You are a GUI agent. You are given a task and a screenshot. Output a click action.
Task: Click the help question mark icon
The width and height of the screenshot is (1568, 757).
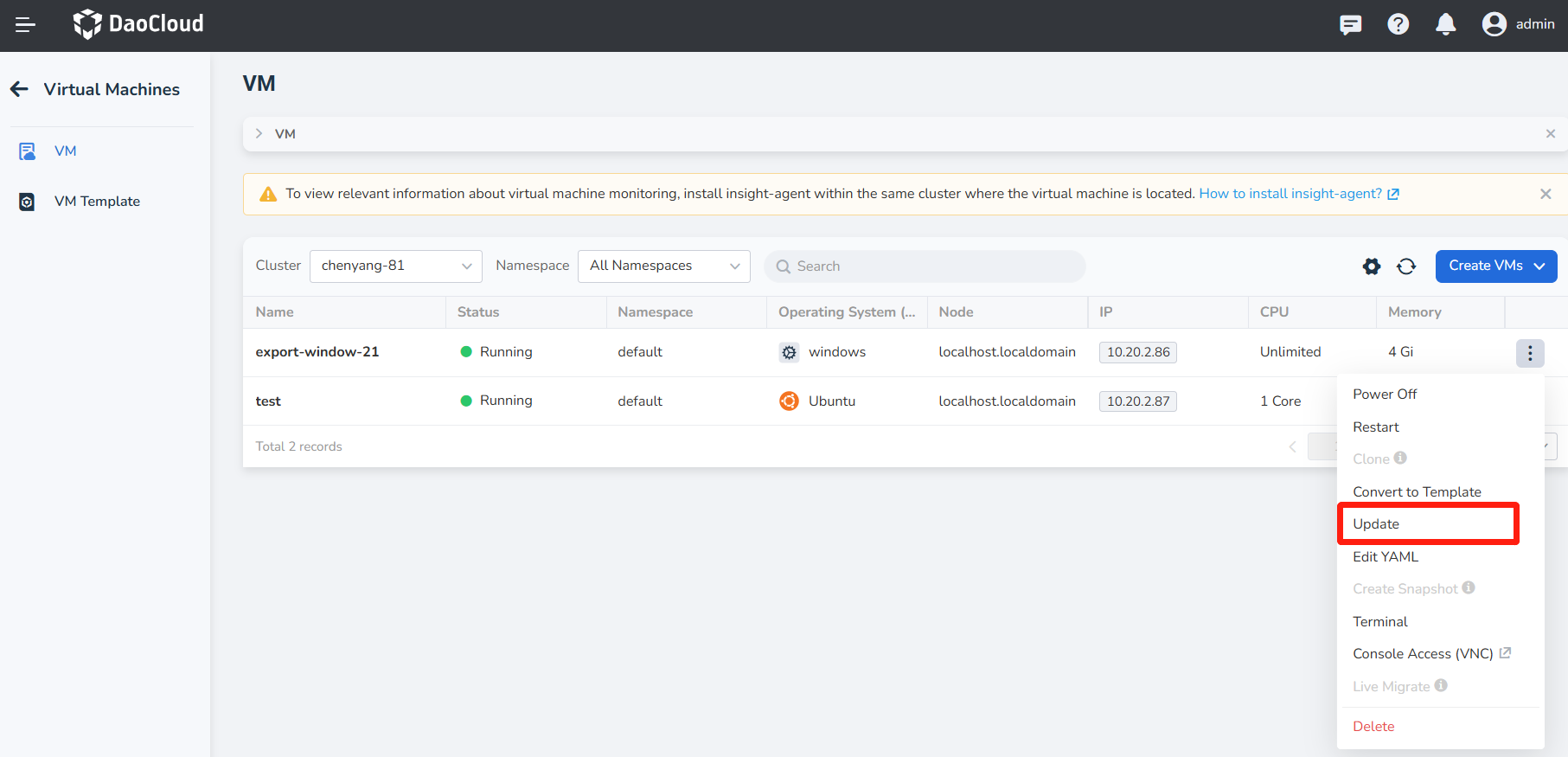pos(1398,24)
